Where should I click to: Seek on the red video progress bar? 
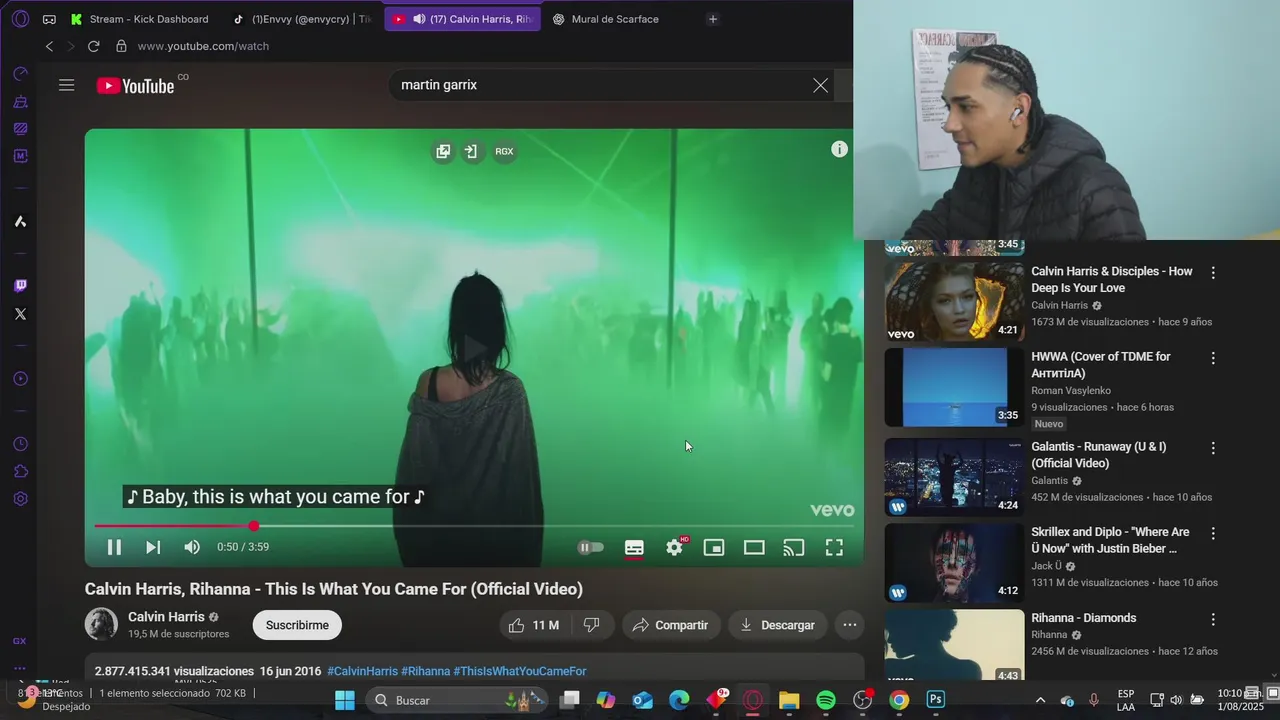pos(474,526)
